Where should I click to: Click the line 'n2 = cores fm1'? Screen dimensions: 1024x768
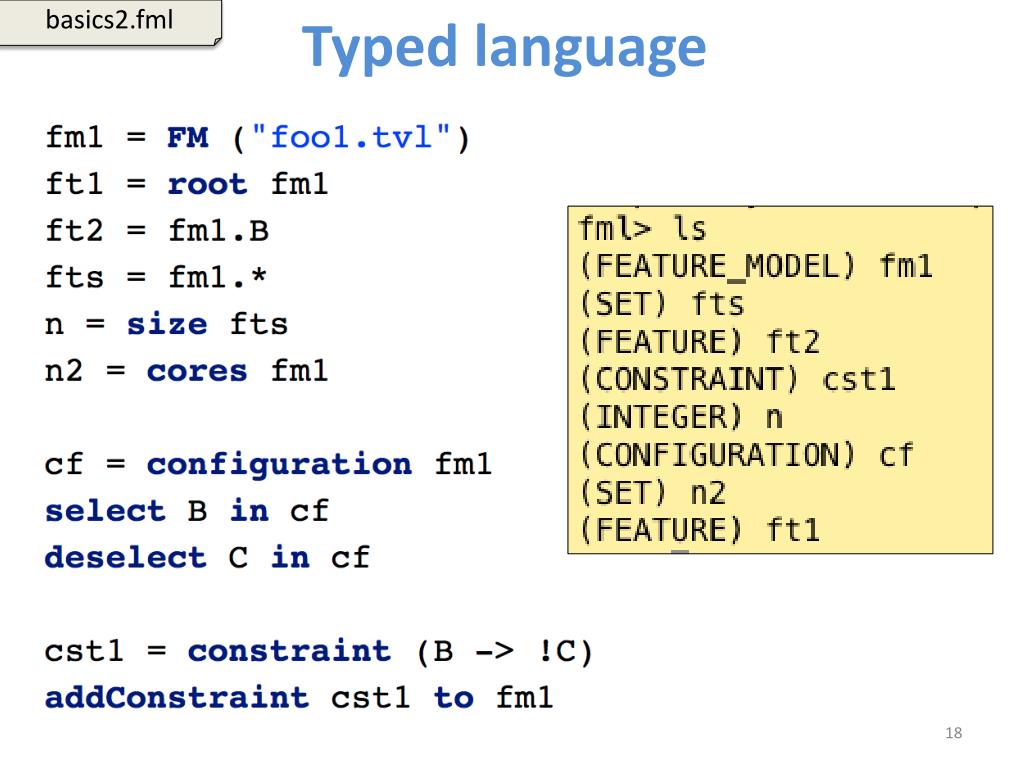pyautogui.click(x=186, y=371)
